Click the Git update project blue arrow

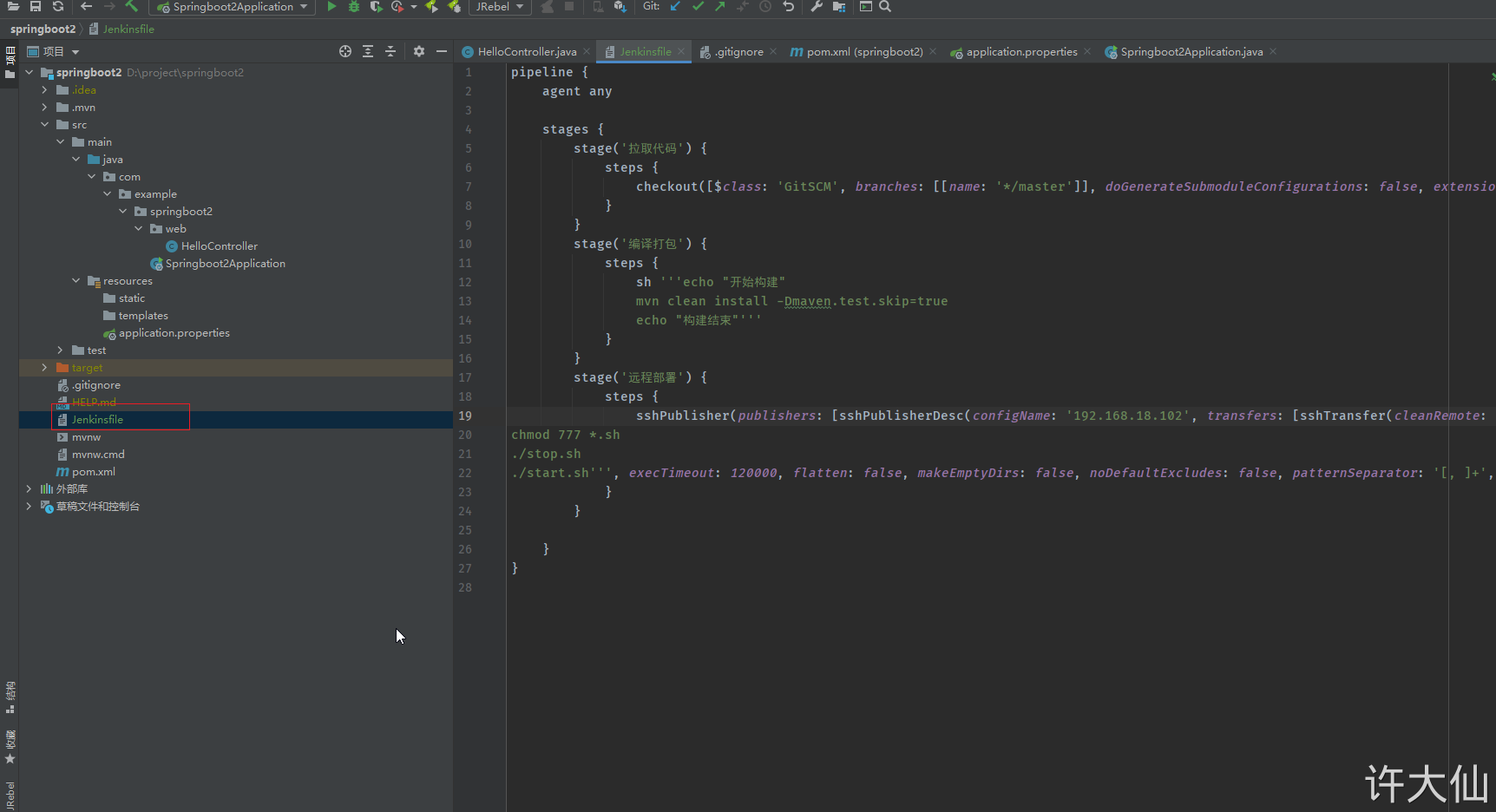[675, 6]
